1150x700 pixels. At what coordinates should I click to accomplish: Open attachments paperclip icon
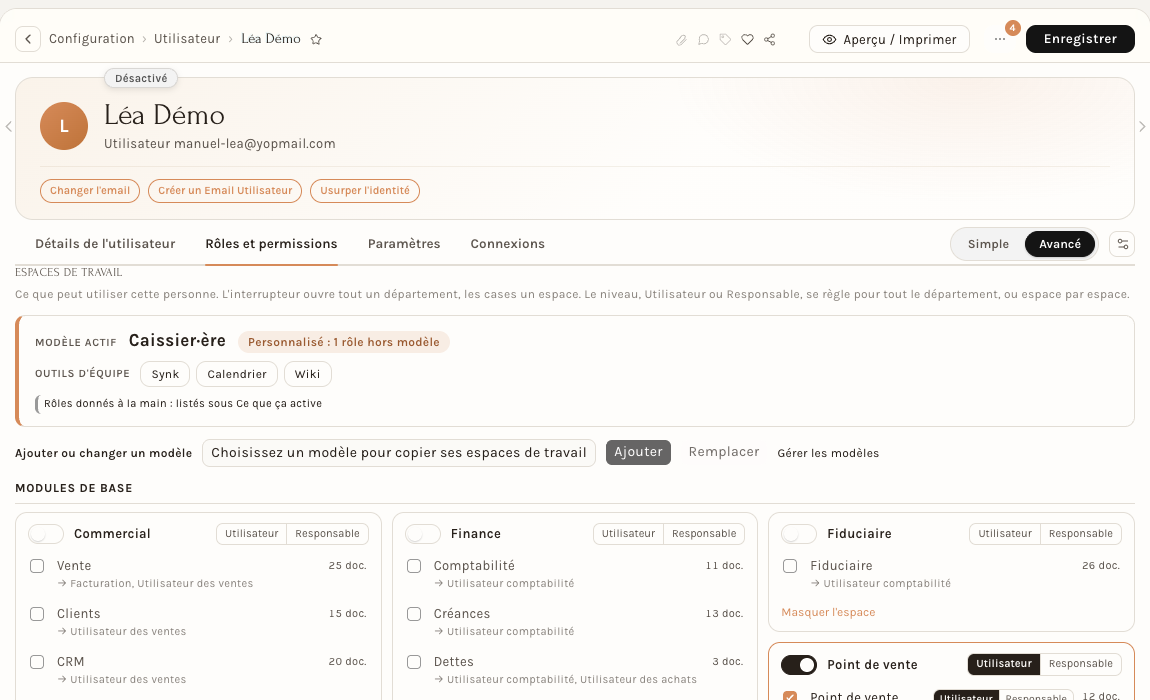click(x=681, y=40)
